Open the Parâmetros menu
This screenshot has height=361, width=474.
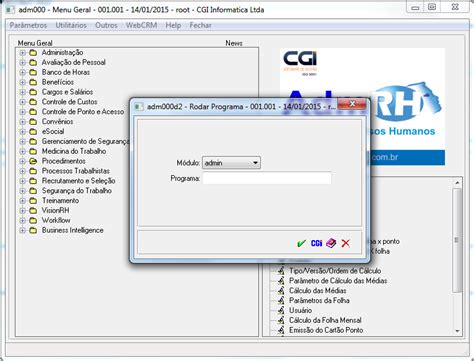(28, 25)
